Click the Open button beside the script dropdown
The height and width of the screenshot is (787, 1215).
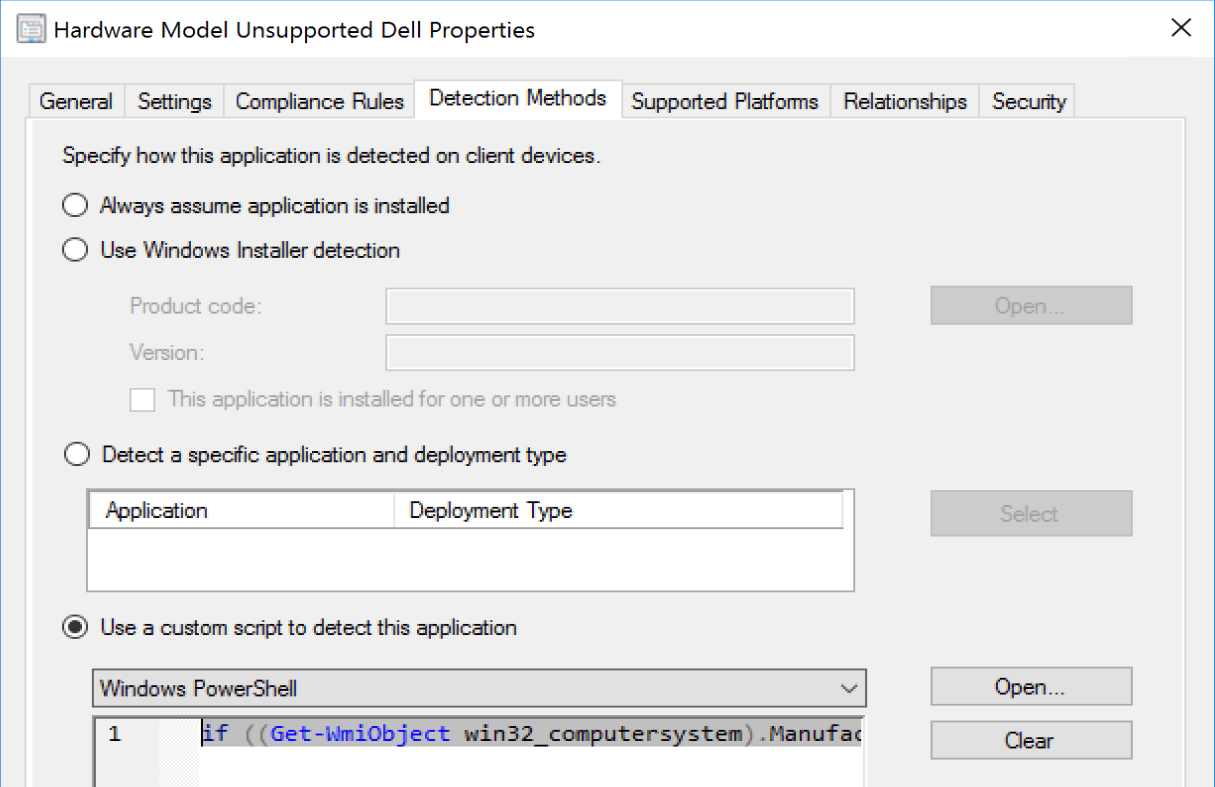pos(1030,687)
